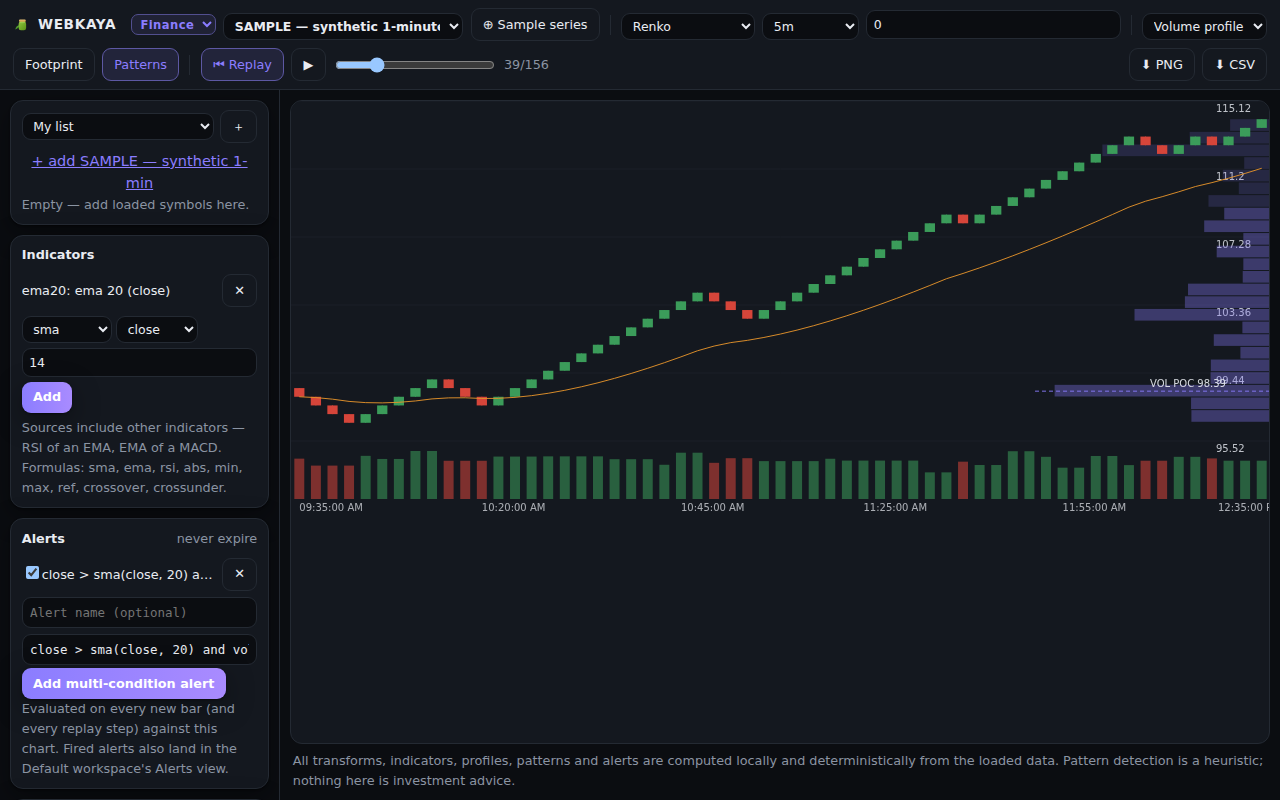Click Add multi-condition alert button

point(124,684)
